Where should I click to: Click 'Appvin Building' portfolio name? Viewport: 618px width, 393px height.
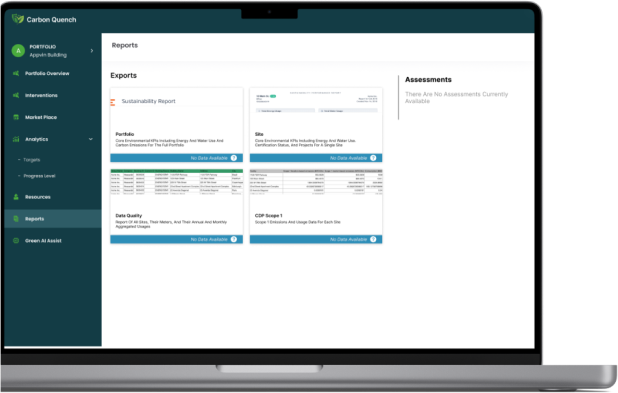point(48,55)
